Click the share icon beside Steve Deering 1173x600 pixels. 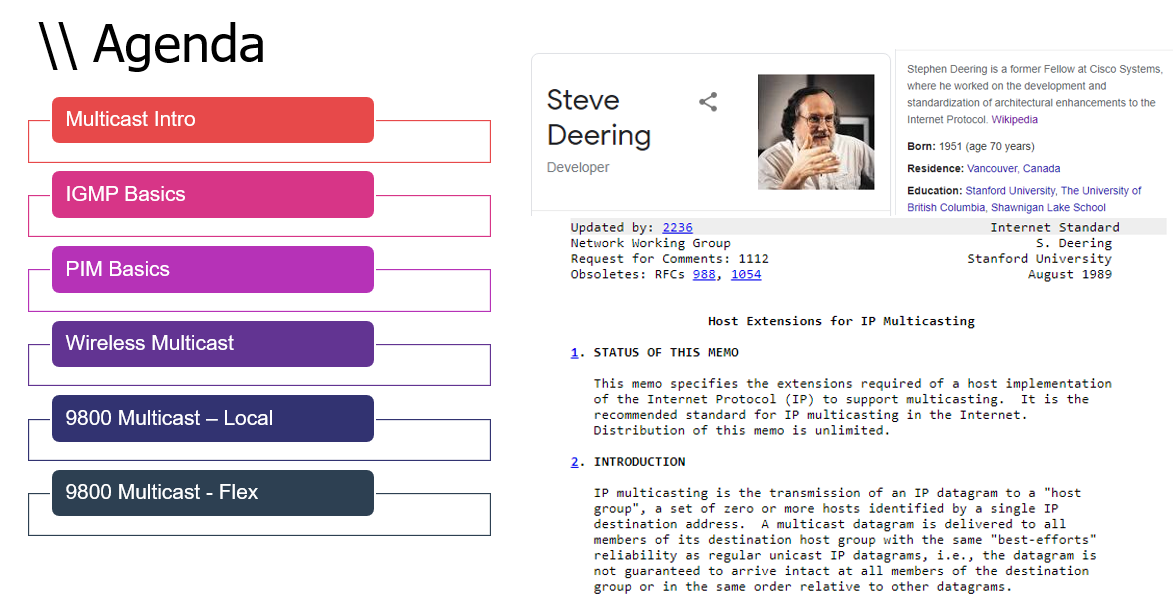click(x=708, y=102)
